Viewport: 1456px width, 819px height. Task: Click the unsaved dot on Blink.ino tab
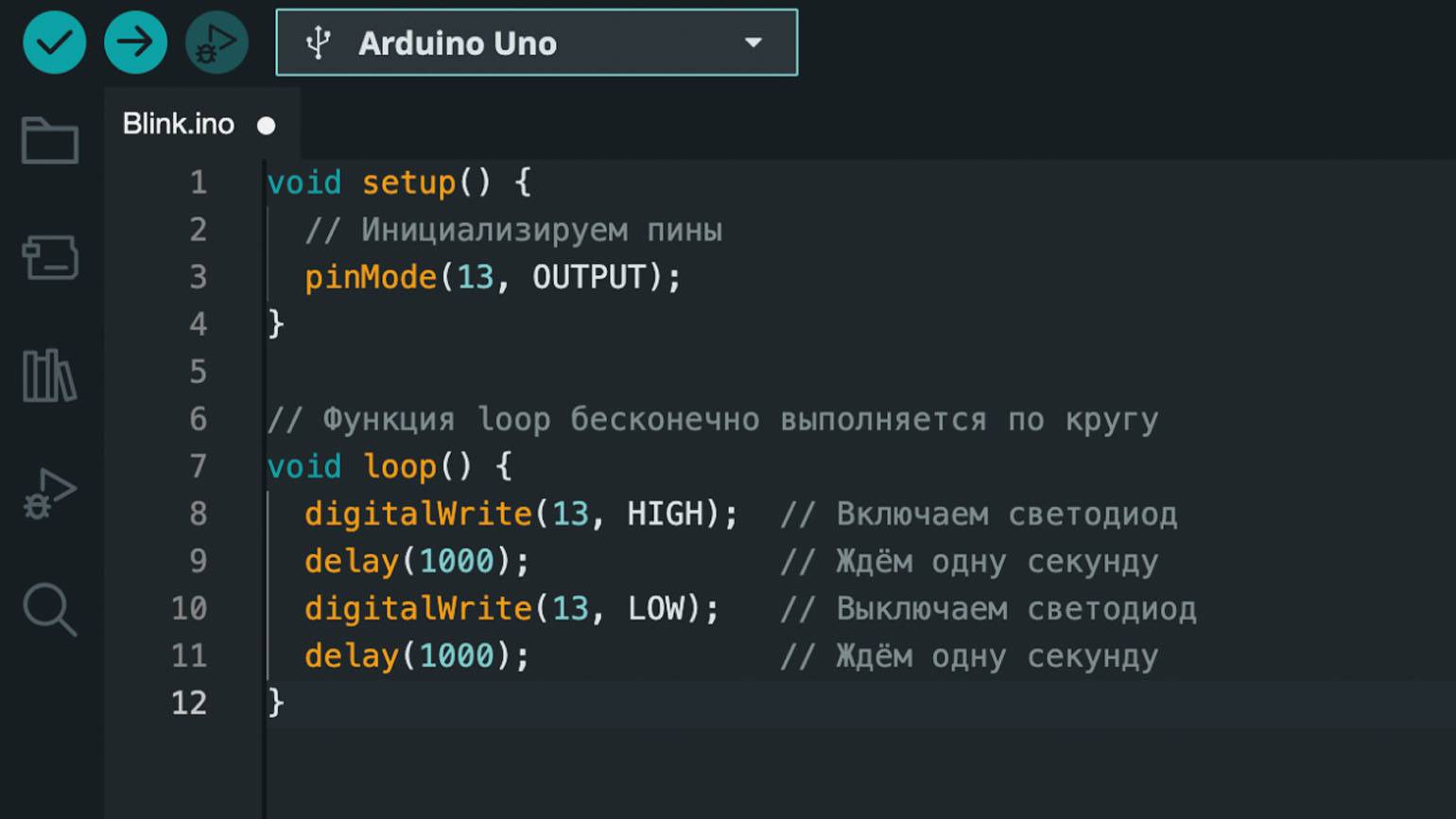(x=267, y=126)
